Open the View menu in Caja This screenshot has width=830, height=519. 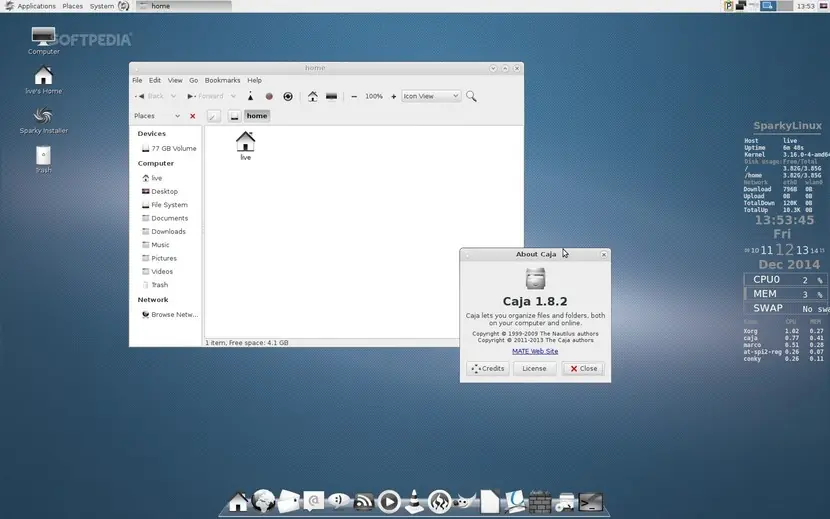pyautogui.click(x=175, y=80)
